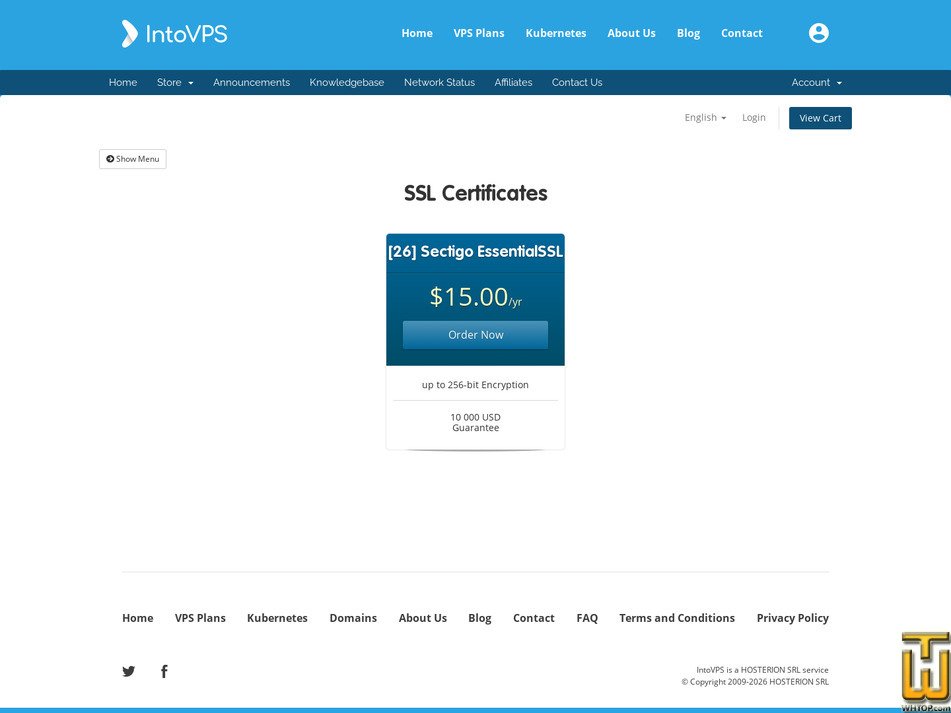Open the Twitter social icon
951x713 pixels.
129,671
